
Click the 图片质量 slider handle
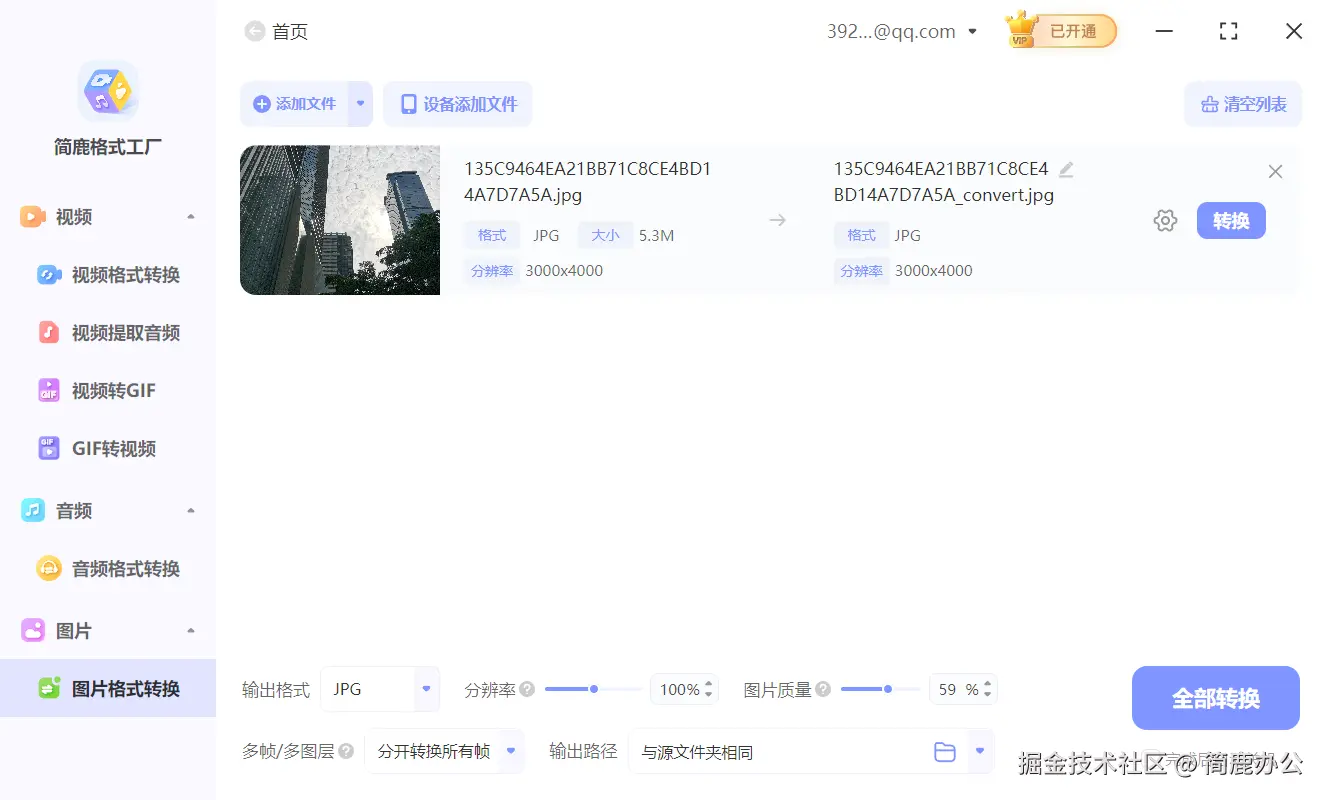click(888, 689)
